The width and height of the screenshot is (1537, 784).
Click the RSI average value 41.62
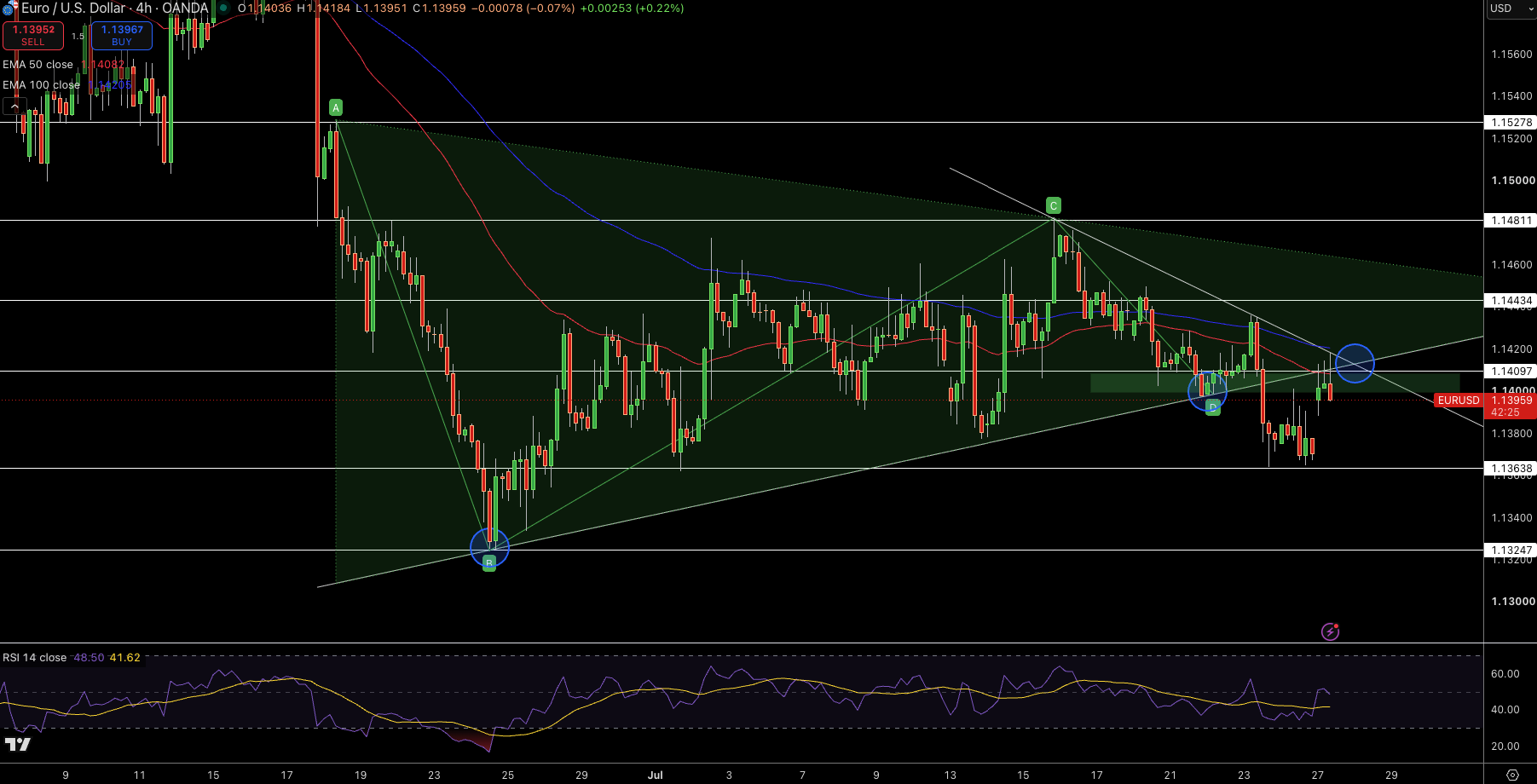tap(125, 658)
